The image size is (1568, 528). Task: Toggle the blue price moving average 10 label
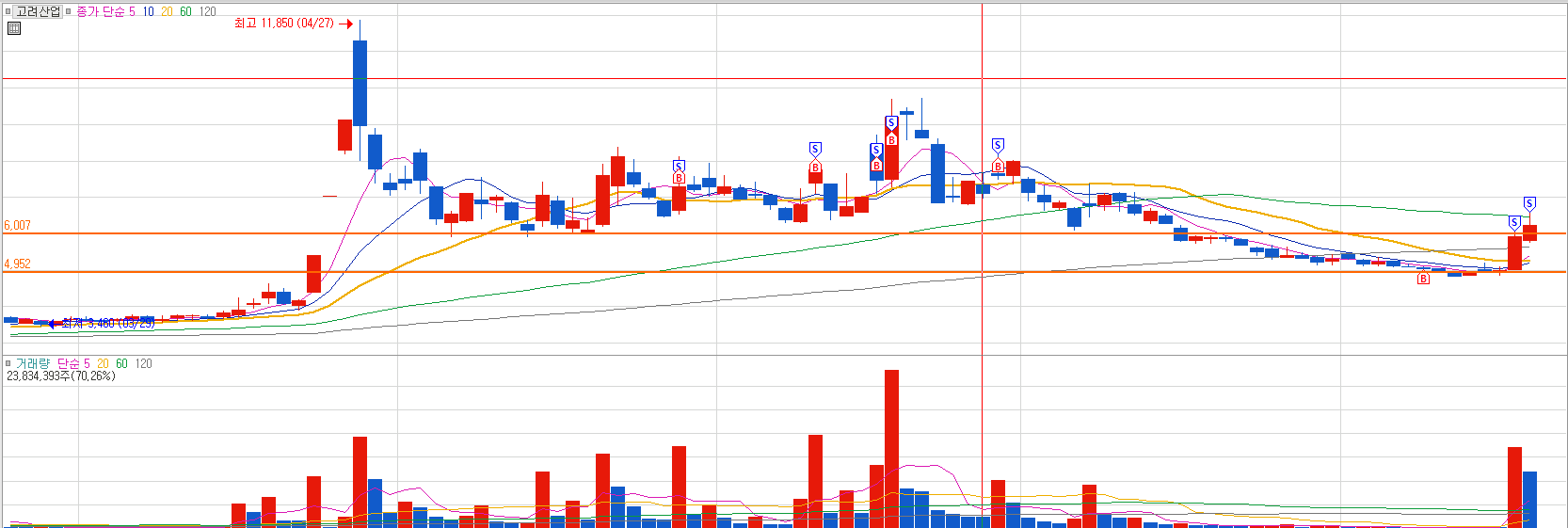[148, 11]
